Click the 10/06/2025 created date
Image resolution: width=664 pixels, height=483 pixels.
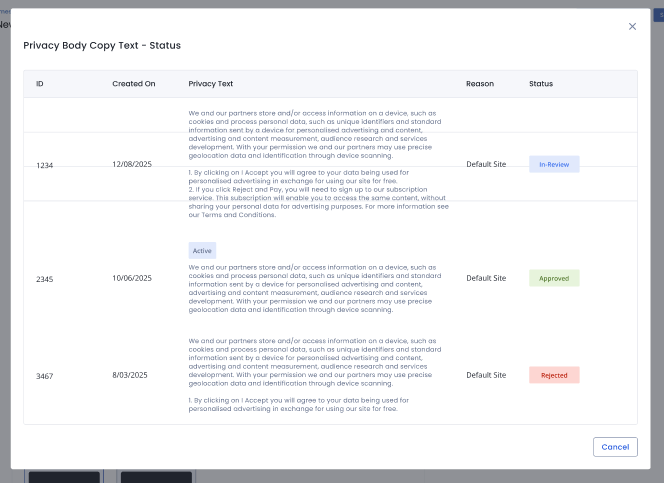tap(130, 278)
